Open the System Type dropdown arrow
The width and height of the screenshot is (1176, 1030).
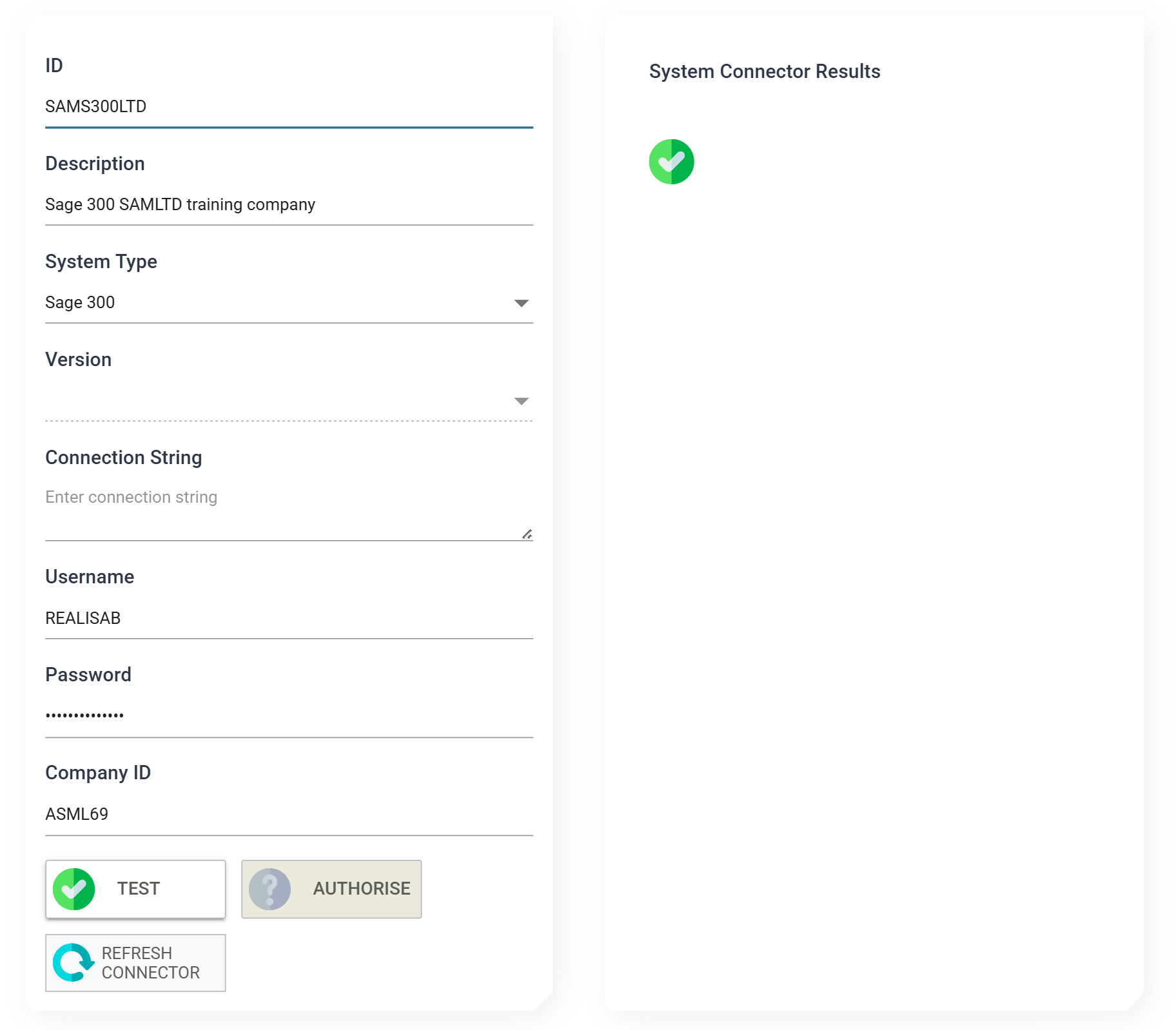tap(522, 303)
